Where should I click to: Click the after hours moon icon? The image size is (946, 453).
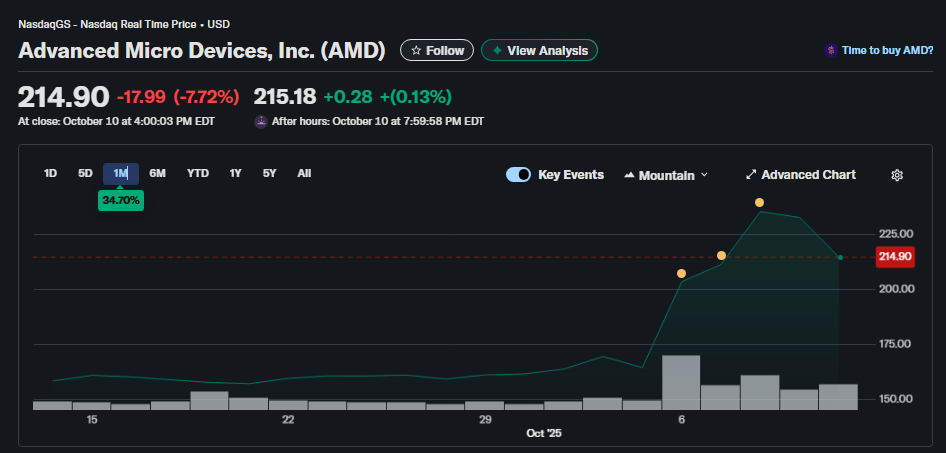pos(261,121)
